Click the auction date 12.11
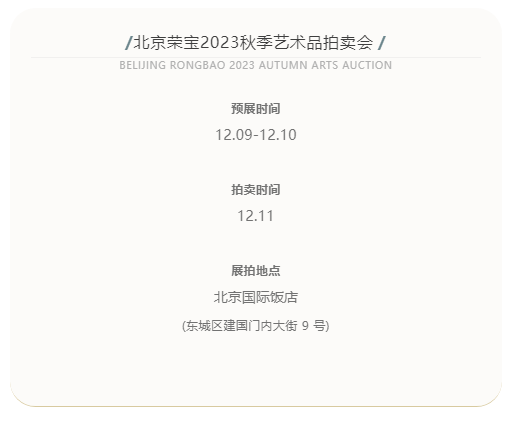The image size is (511, 425). tap(256, 216)
